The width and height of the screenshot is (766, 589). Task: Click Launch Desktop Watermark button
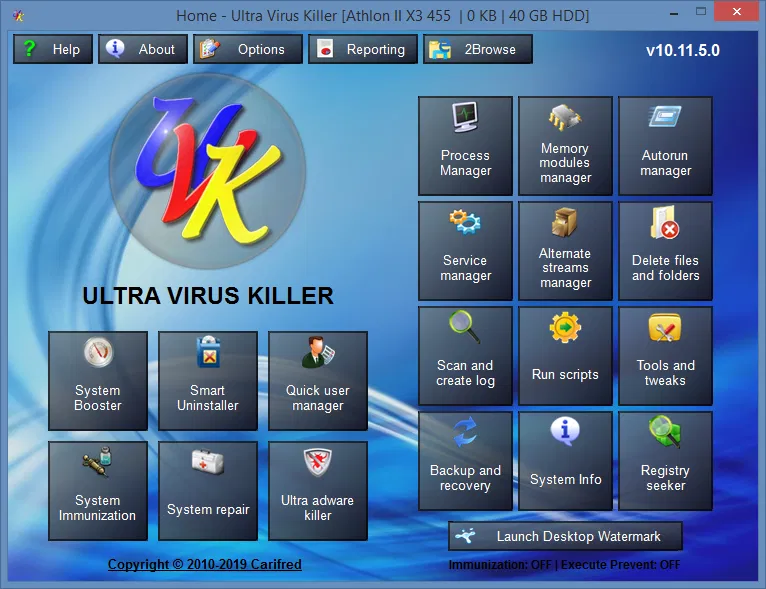pyautogui.click(x=565, y=536)
